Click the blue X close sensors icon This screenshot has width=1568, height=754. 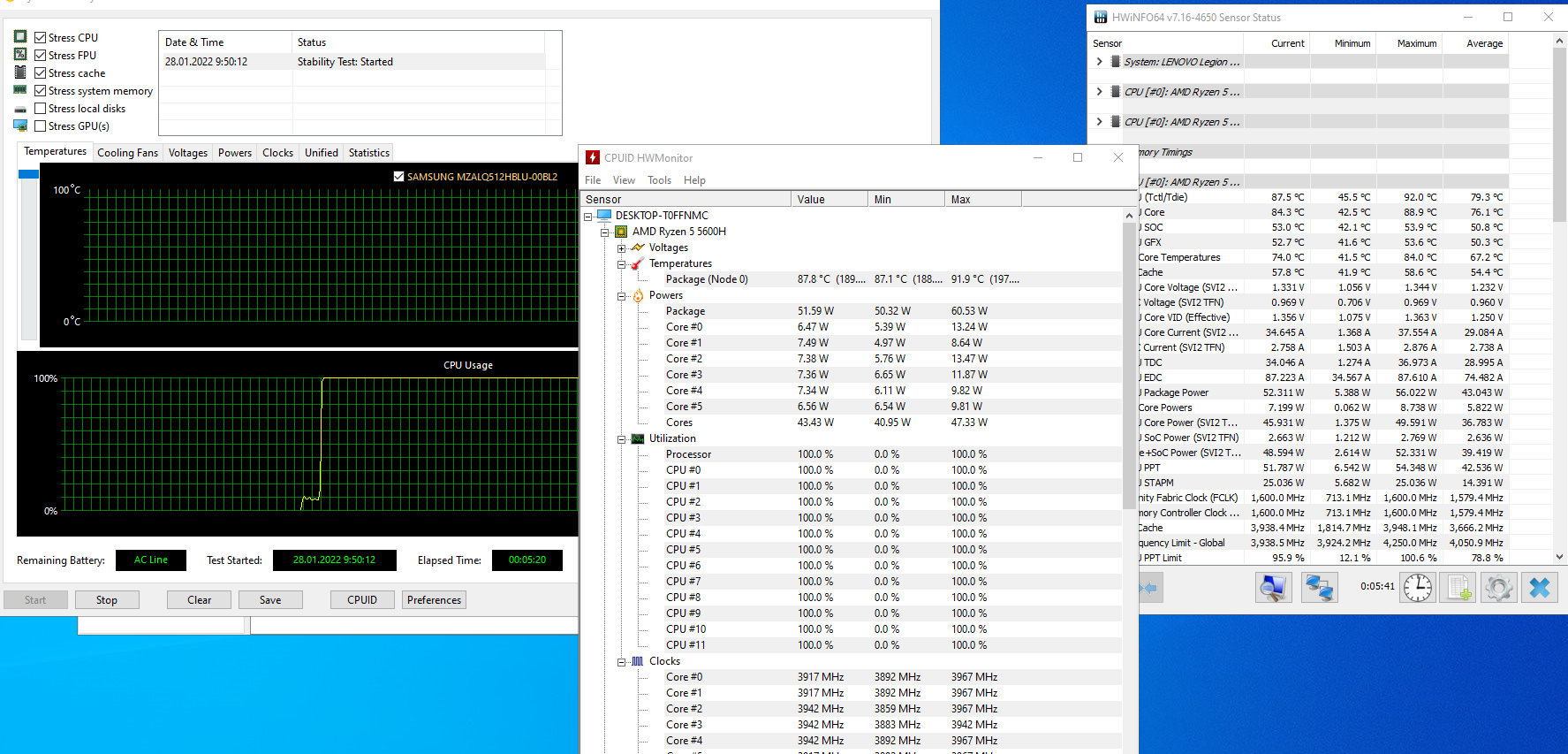pos(1539,588)
